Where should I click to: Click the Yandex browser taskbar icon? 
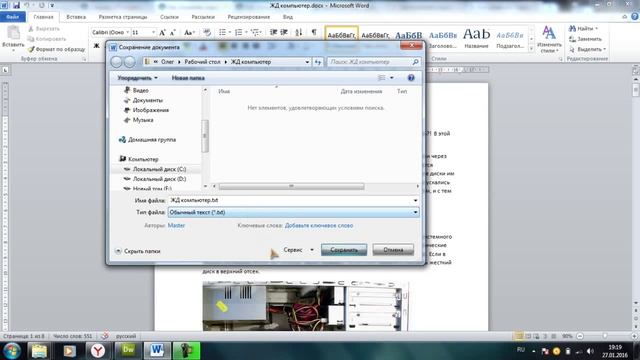(x=98, y=351)
